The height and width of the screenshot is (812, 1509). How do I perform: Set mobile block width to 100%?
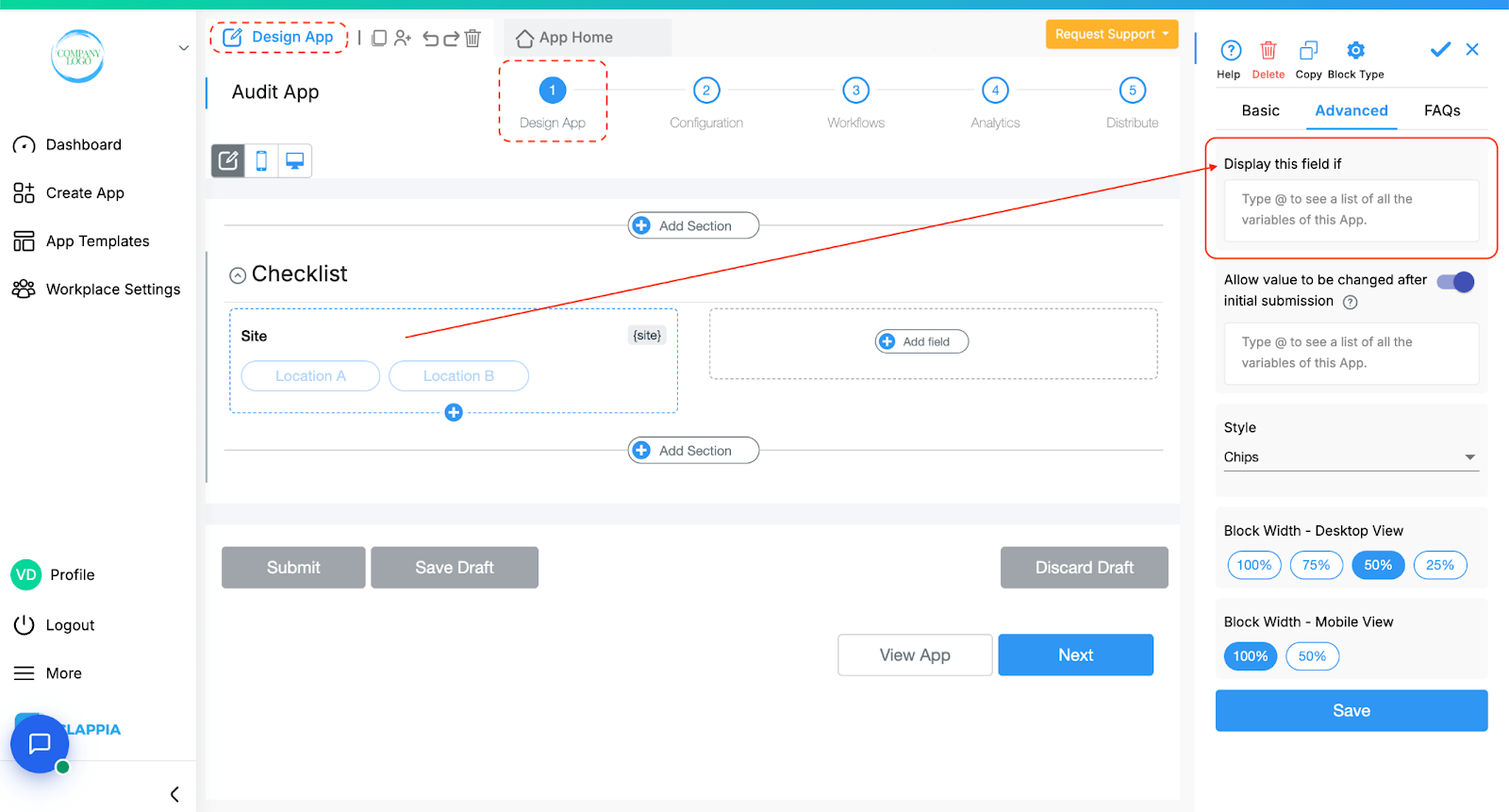[1251, 656]
